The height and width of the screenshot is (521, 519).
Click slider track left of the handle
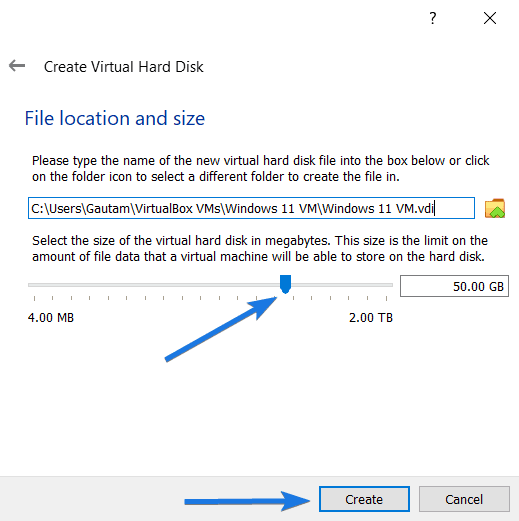point(153,285)
